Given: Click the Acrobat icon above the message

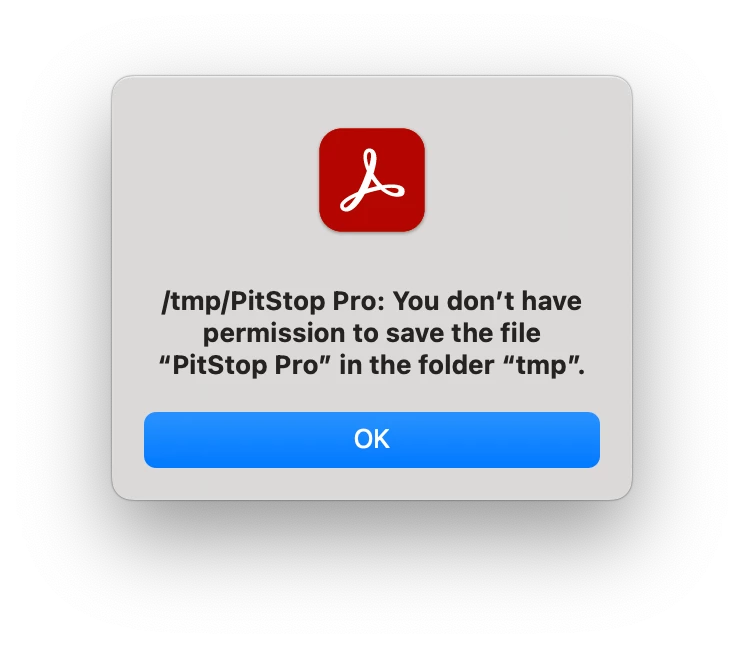Looking at the screenshot, I should 372,180.
